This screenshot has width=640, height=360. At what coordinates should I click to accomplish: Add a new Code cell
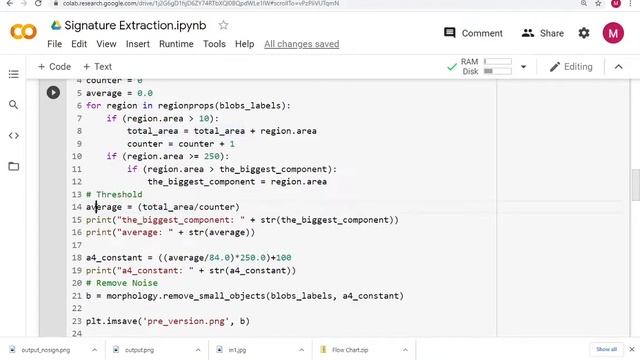pyautogui.click(x=54, y=67)
